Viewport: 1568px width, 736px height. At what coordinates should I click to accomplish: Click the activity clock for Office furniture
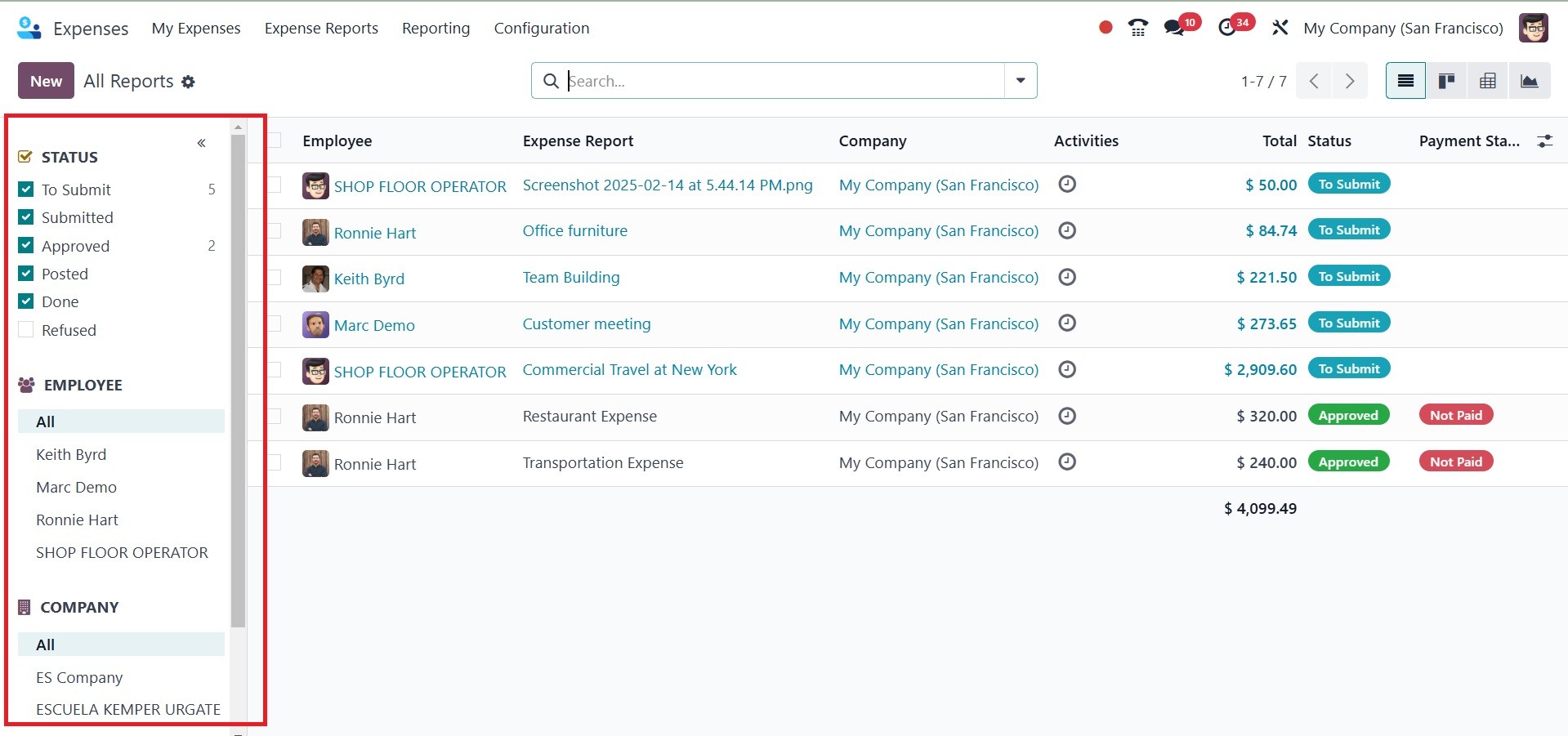1066,231
